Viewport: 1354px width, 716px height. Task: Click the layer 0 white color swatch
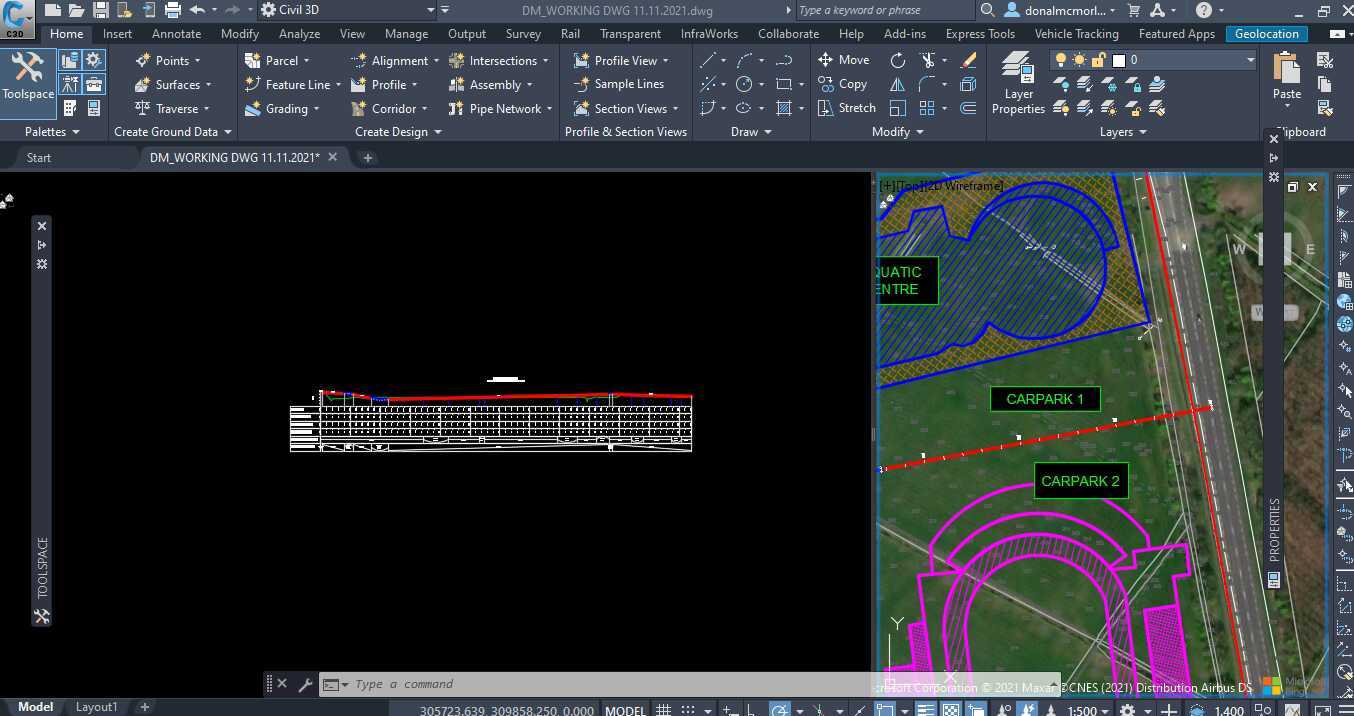point(1119,60)
